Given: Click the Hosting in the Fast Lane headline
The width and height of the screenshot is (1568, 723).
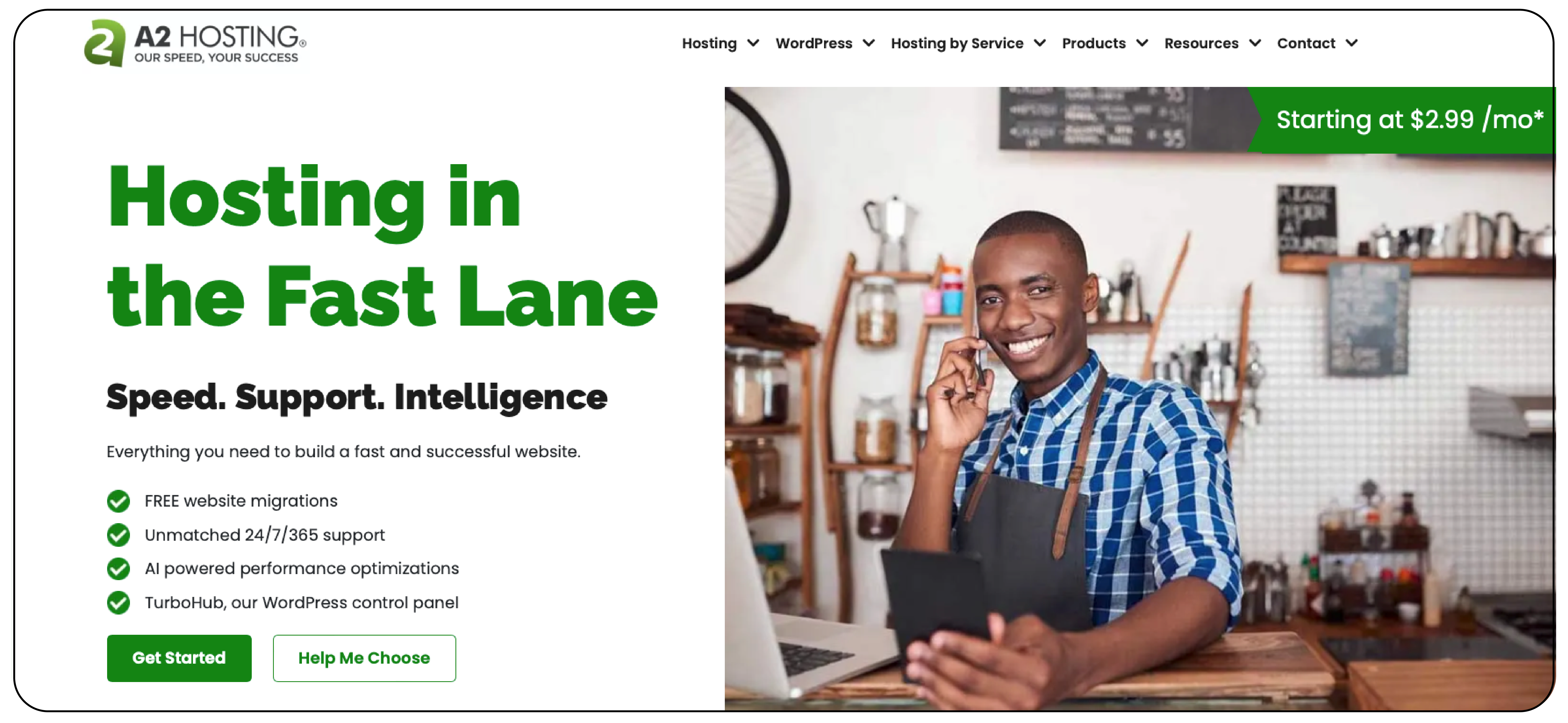Looking at the screenshot, I should (382, 247).
